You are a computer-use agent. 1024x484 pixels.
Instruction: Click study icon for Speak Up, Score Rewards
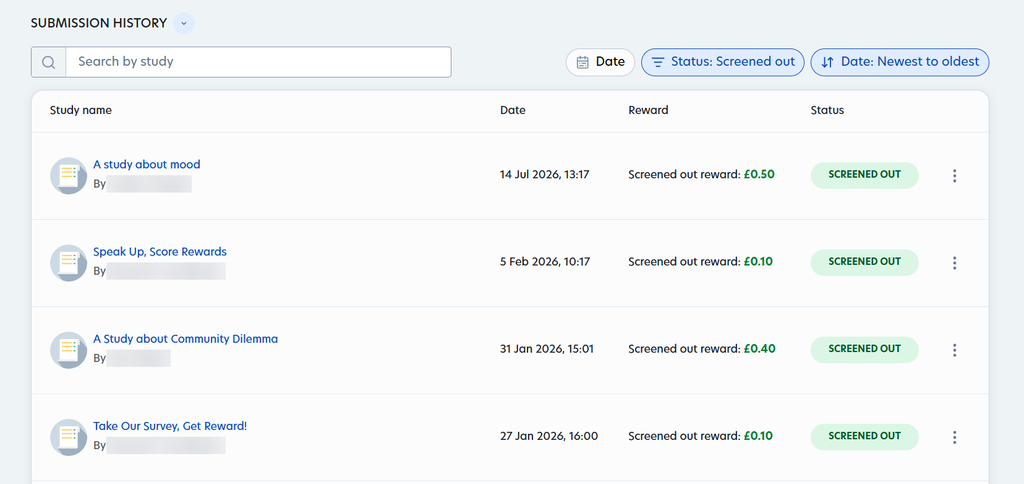tap(69, 263)
